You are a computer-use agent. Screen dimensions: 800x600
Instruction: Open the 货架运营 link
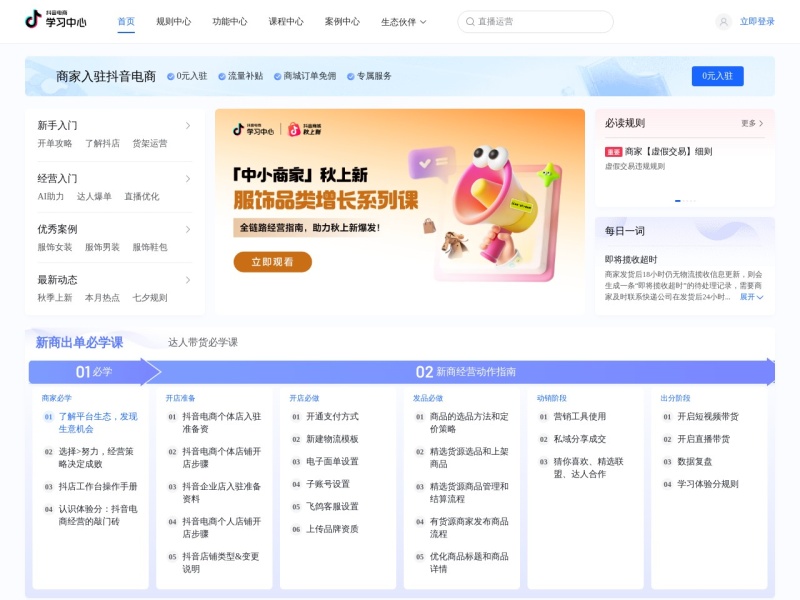pyautogui.click(x=149, y=143)
